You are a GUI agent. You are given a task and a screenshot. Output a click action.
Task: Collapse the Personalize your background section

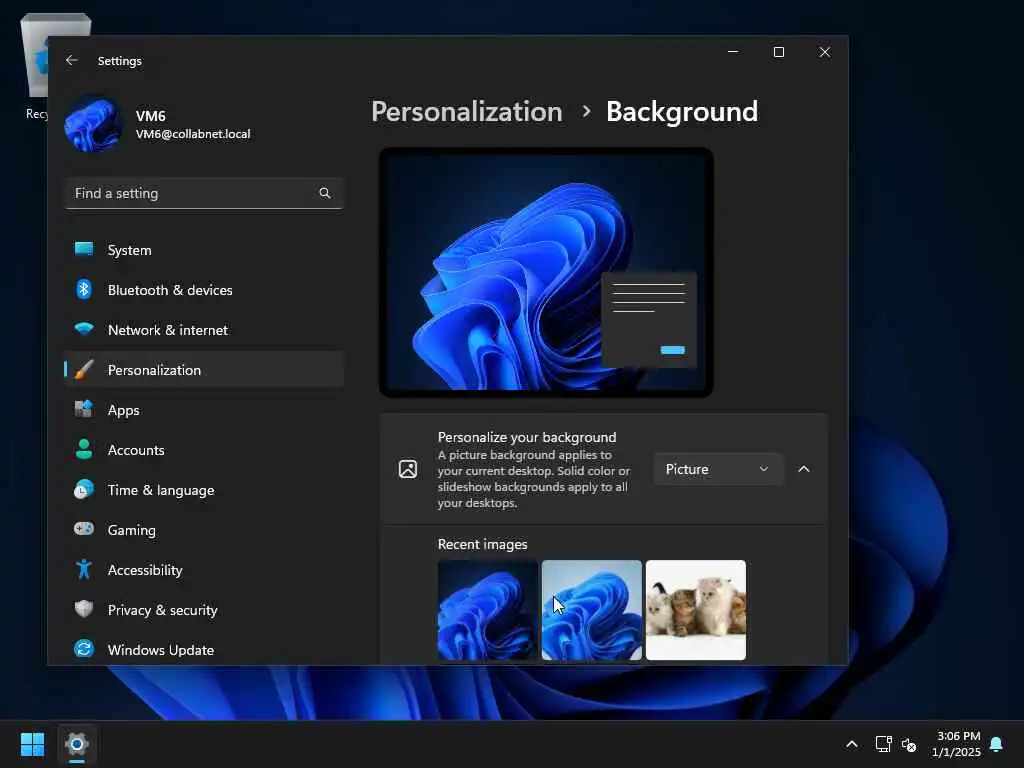(x=804, y=469)
